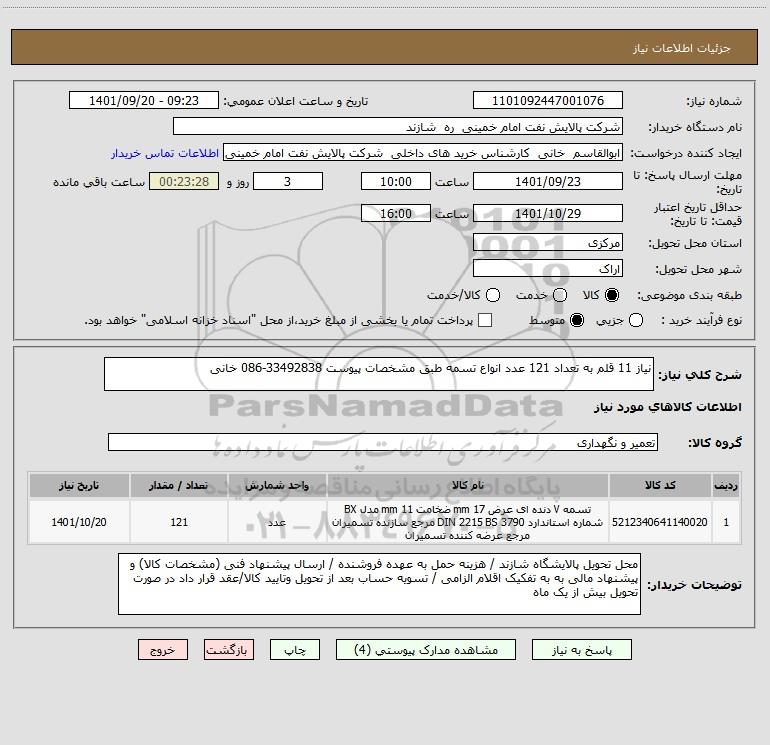Click the price validity date 1401/10/29
This screenshot has width=770, height=745.
tap(548, 213)
